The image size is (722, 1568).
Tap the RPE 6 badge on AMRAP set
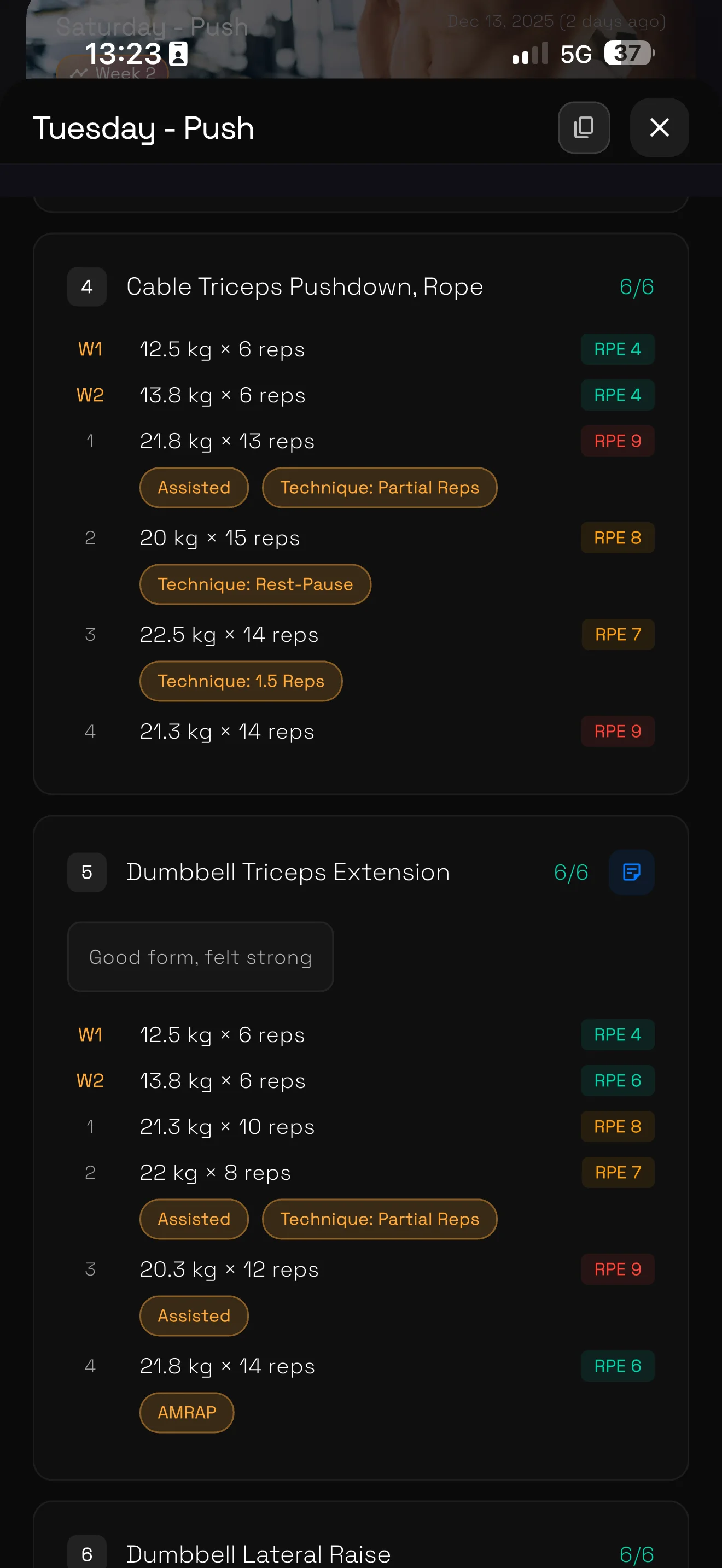point(616,1365)
